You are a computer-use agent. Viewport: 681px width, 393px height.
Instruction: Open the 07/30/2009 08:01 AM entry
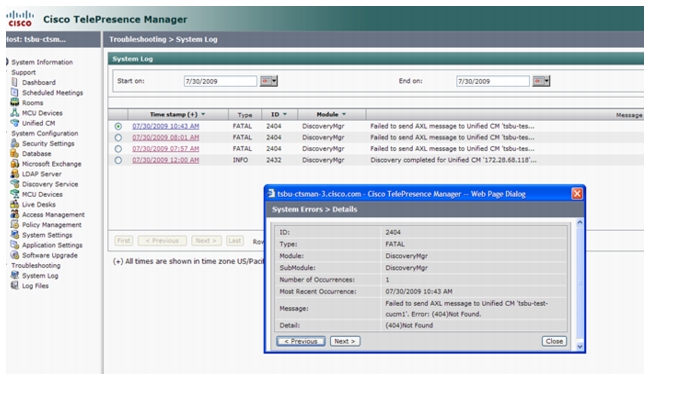(x=165, y=137)
